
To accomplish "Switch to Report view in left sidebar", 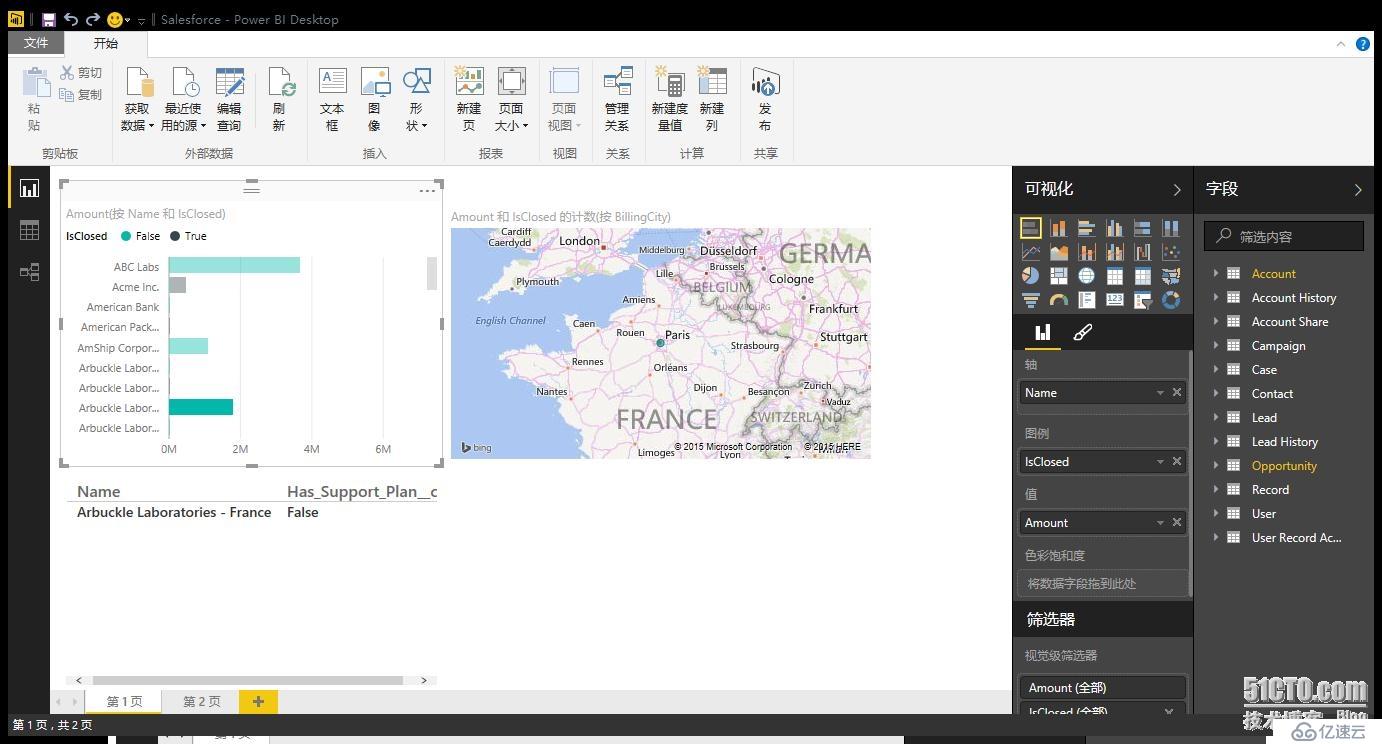I will click(x=29, y=188).
